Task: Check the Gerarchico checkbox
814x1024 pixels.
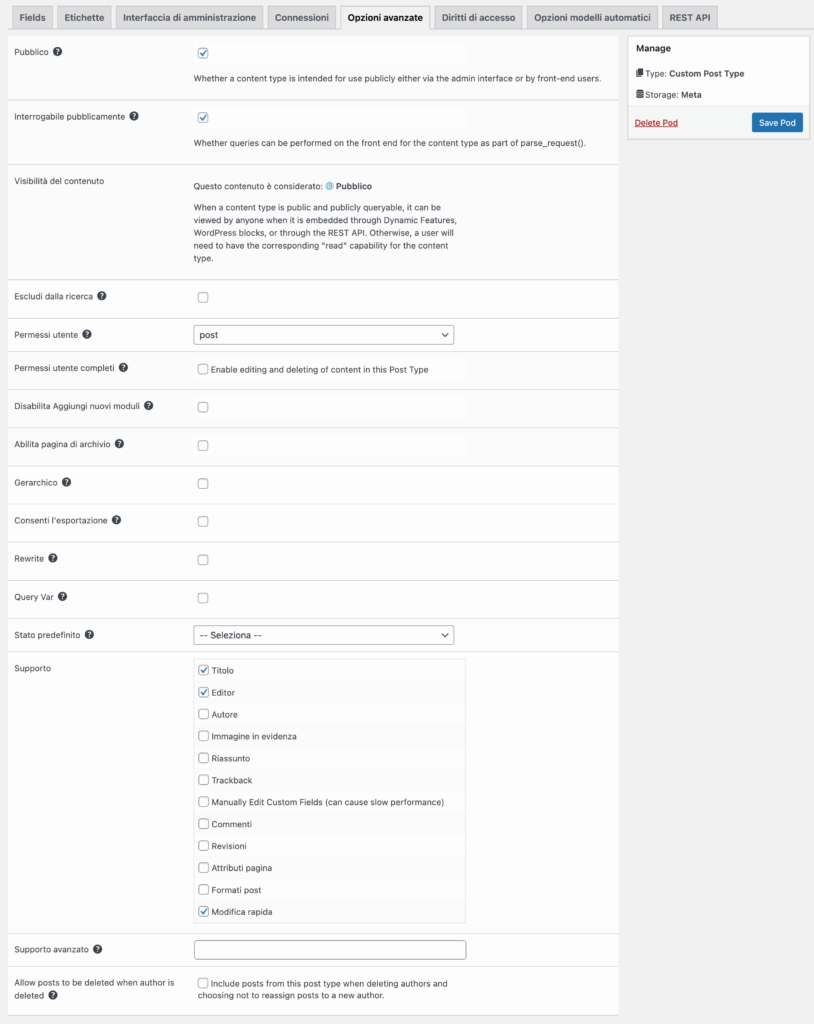Action: pyautogui.click(x=203, y=483)
